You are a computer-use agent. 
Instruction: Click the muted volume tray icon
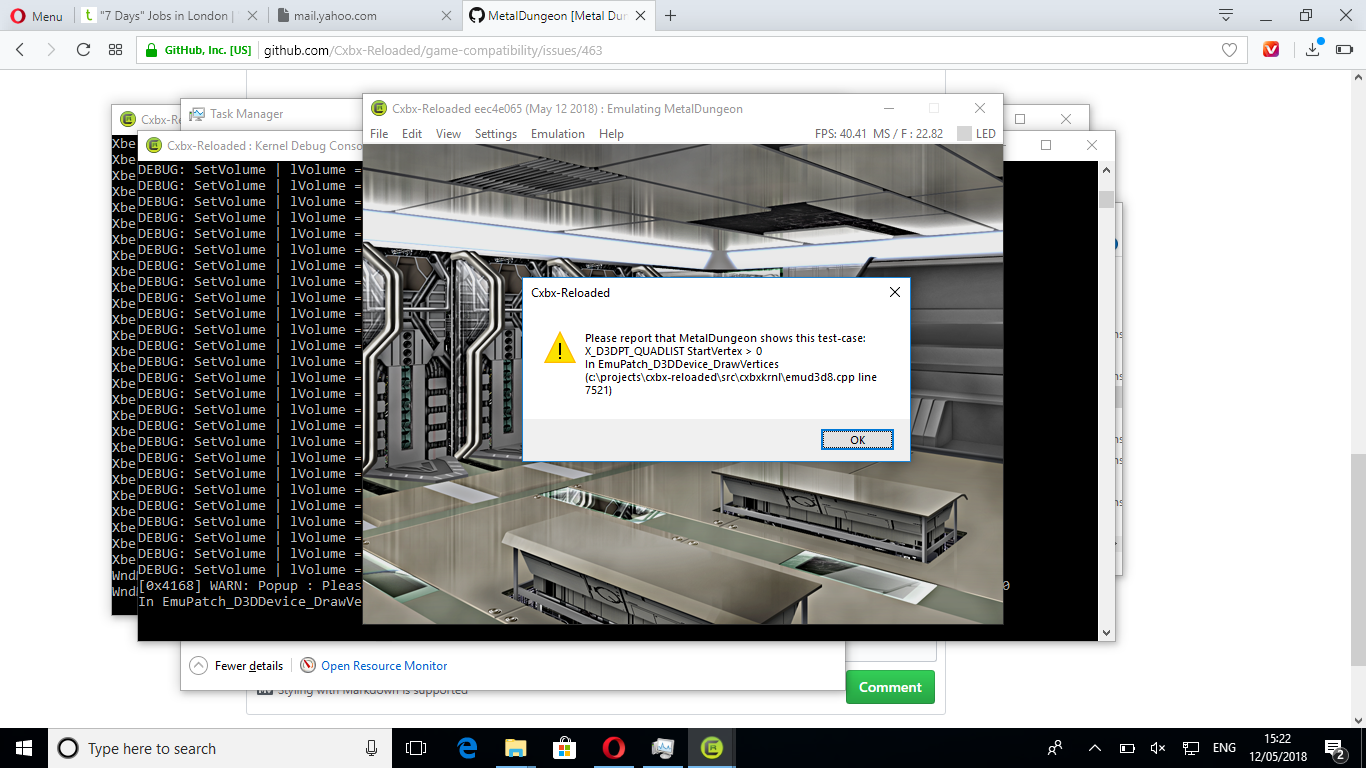point(1158,748)
